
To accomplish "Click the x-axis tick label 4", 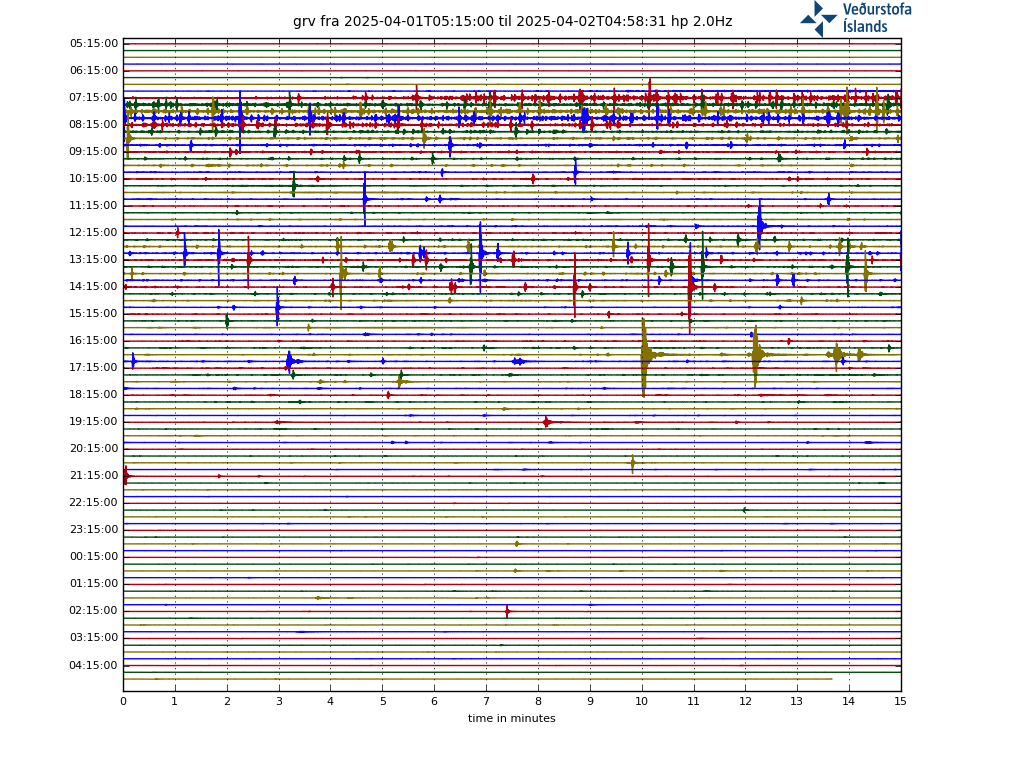I will click(330, 702).
